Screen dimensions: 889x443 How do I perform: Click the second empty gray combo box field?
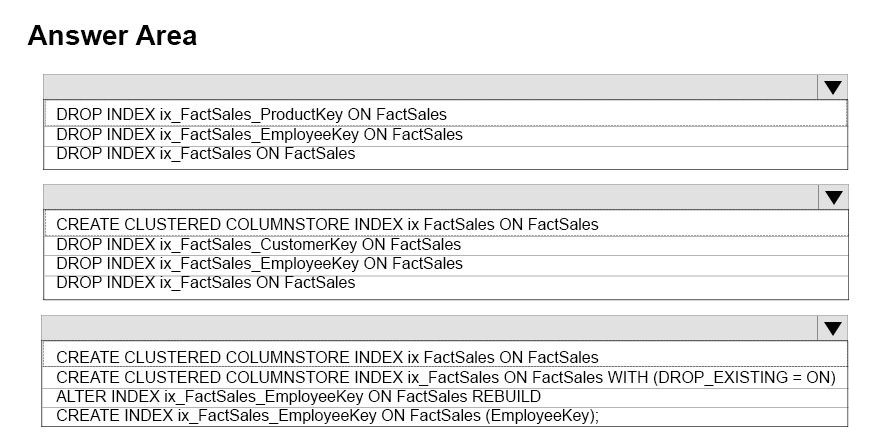[x=431, y=197]
